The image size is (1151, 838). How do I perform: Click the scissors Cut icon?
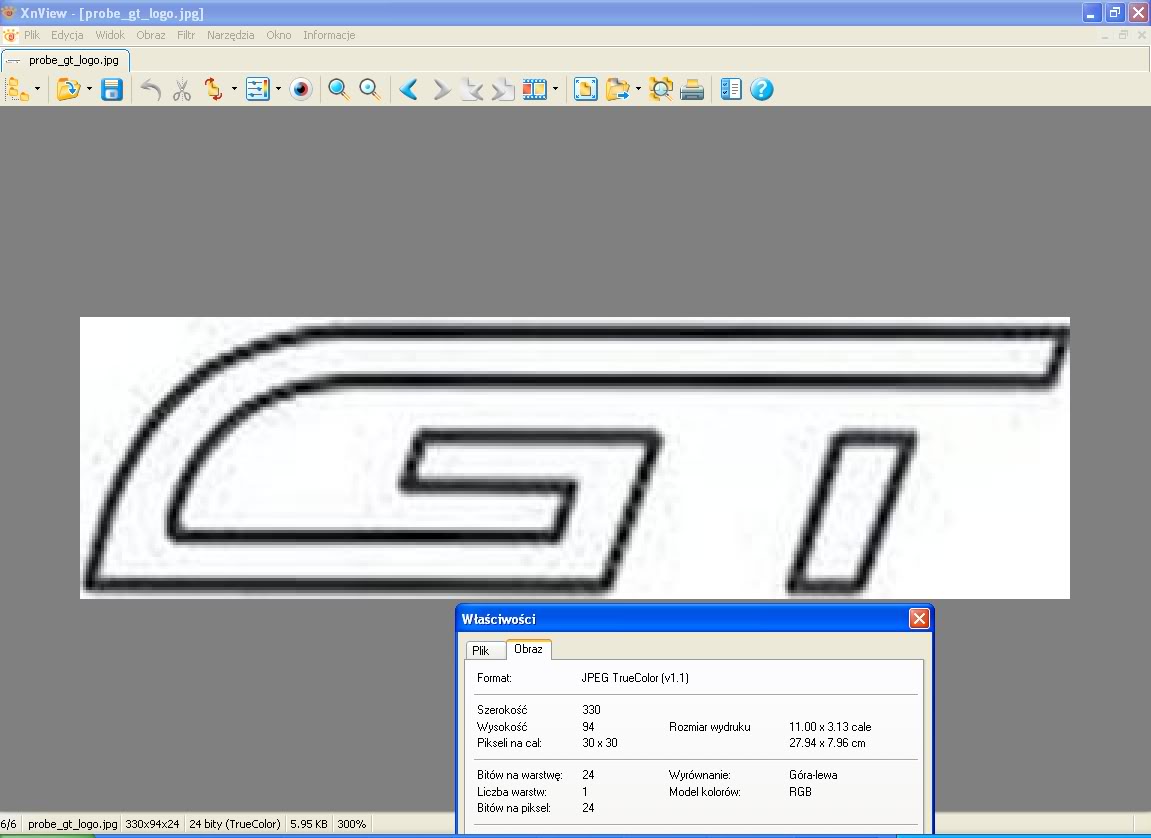181,90
